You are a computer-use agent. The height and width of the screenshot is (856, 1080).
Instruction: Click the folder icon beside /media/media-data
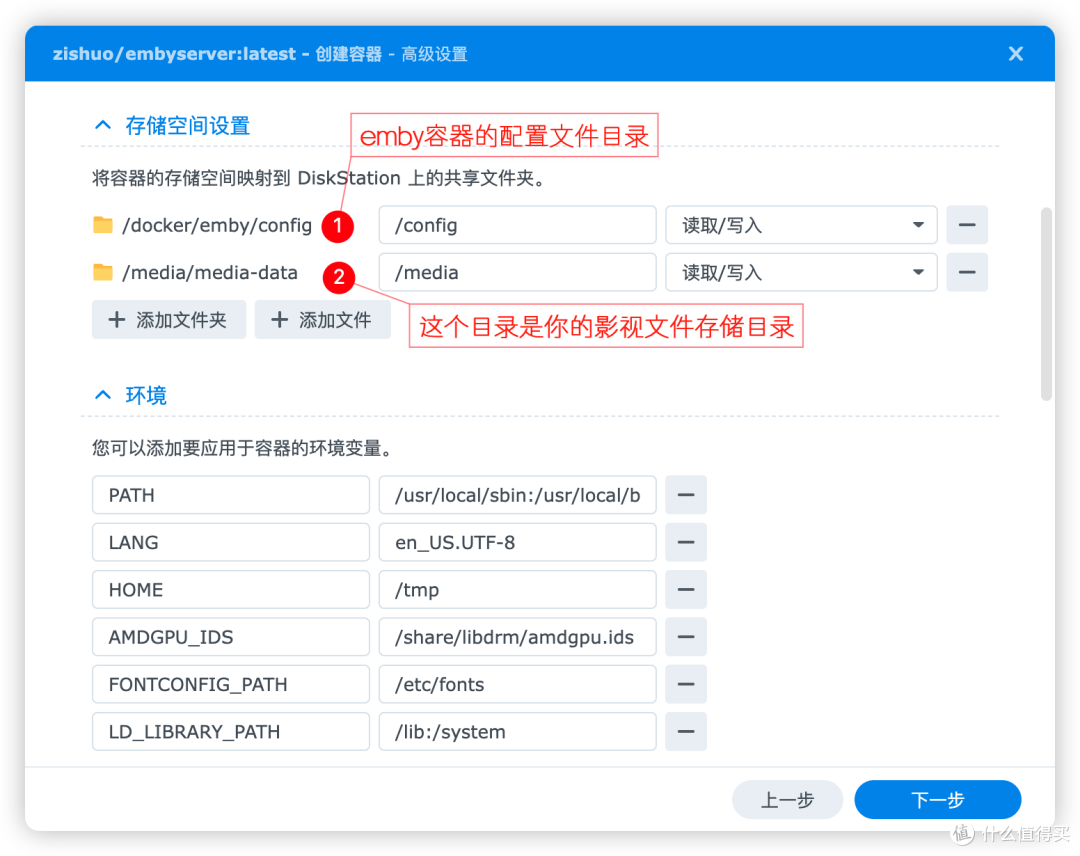point(103,272)
